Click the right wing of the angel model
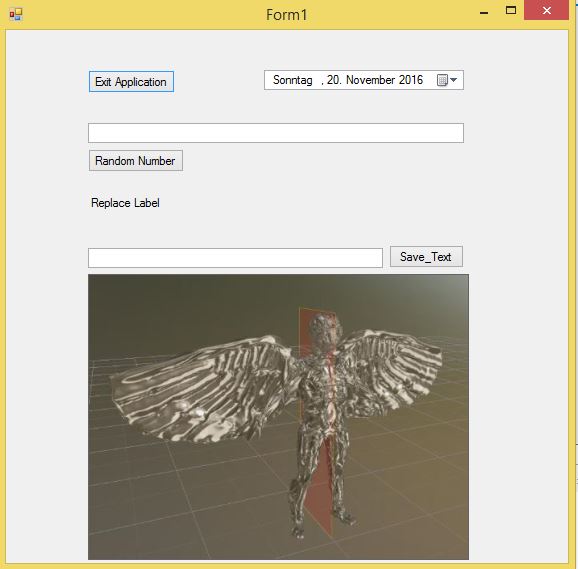The height and width of the screenshot is (569, 578). [391, 372]
